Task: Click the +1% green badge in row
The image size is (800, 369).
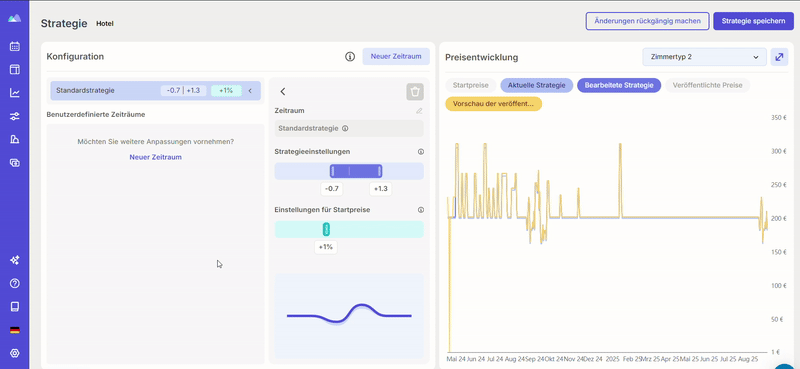Action: [226, 91]
